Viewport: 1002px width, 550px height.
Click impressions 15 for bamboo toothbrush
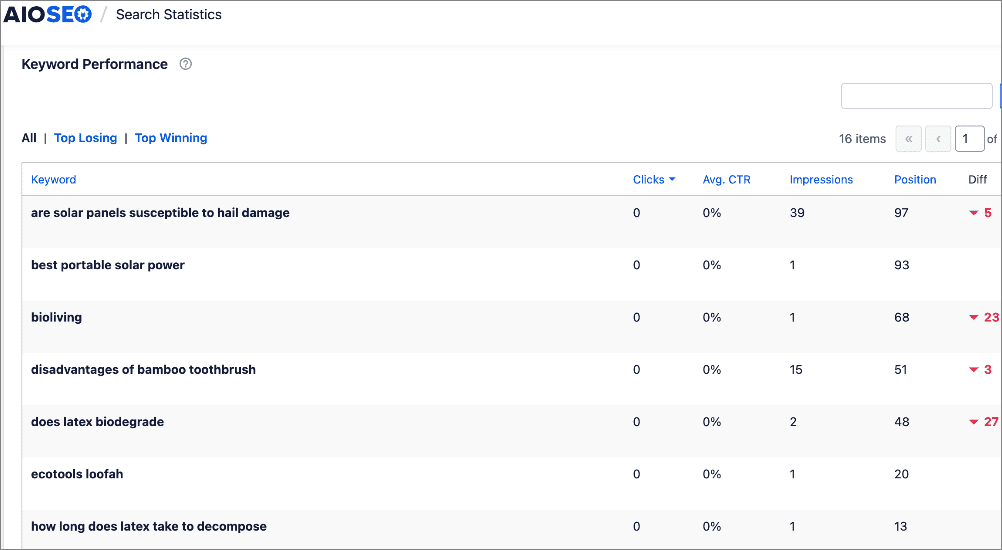pos(796,370)
